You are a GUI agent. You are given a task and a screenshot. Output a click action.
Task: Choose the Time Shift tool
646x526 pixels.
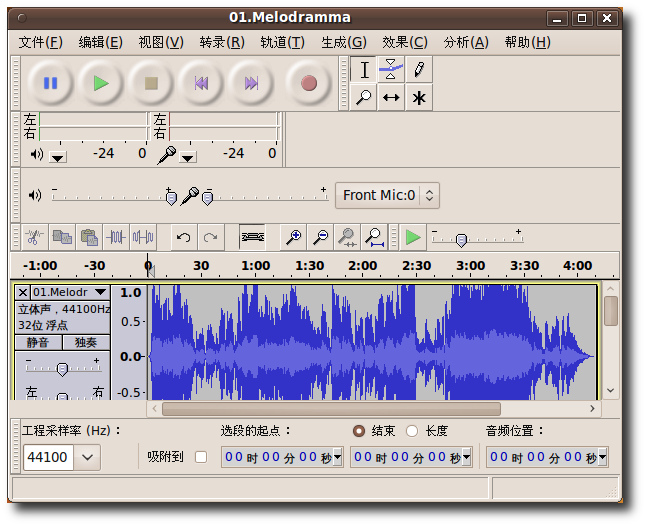click(x=392, y=97)
